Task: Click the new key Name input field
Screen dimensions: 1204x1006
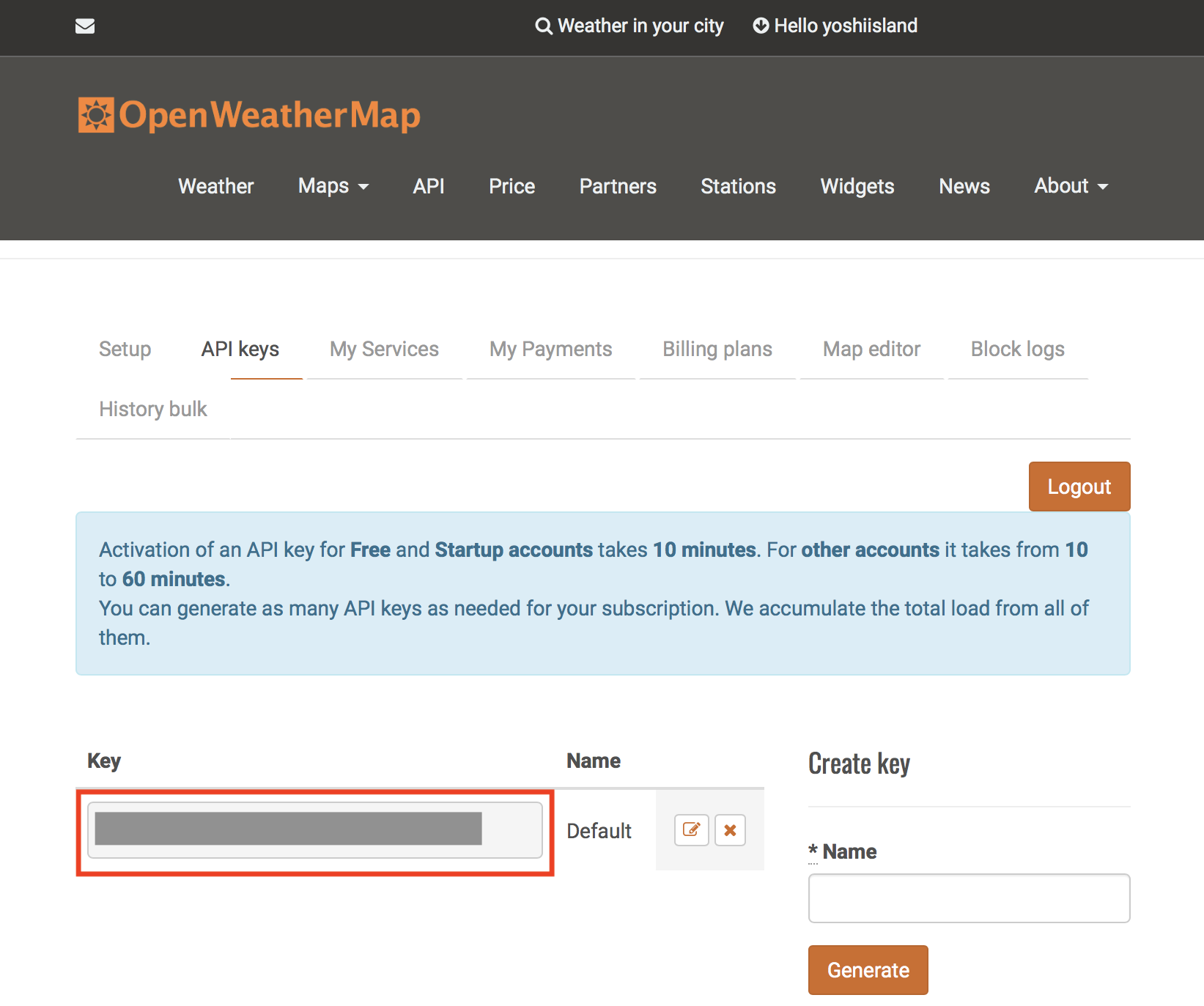Action: coord(969,898)
